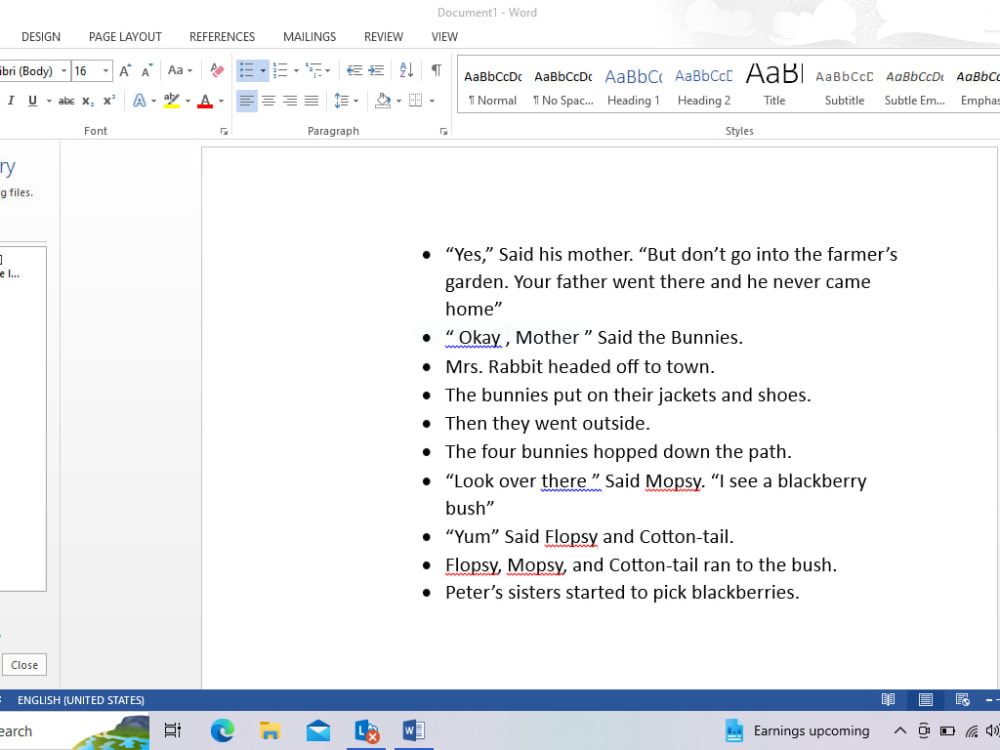Switch to Print Layout view
The image size is (1000, 750).
click(925, 700)
